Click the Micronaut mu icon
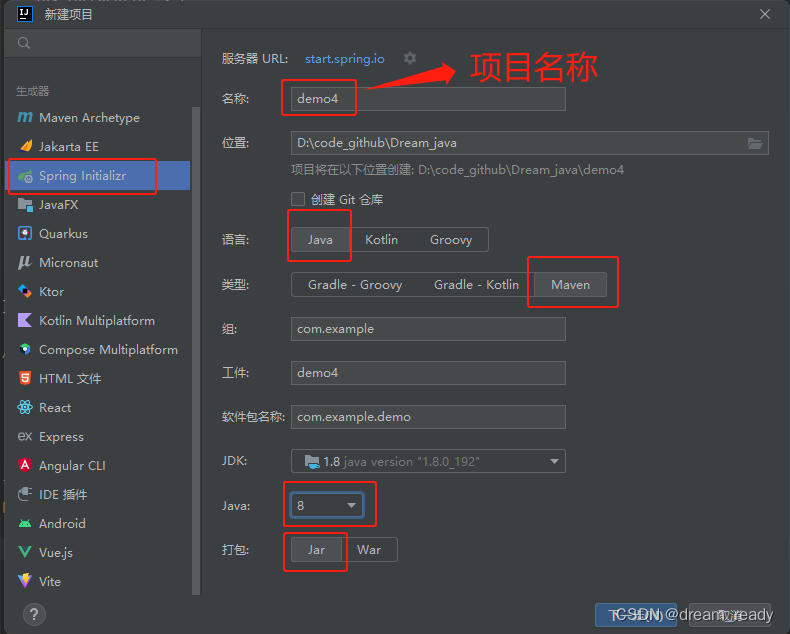 (25, 263)
